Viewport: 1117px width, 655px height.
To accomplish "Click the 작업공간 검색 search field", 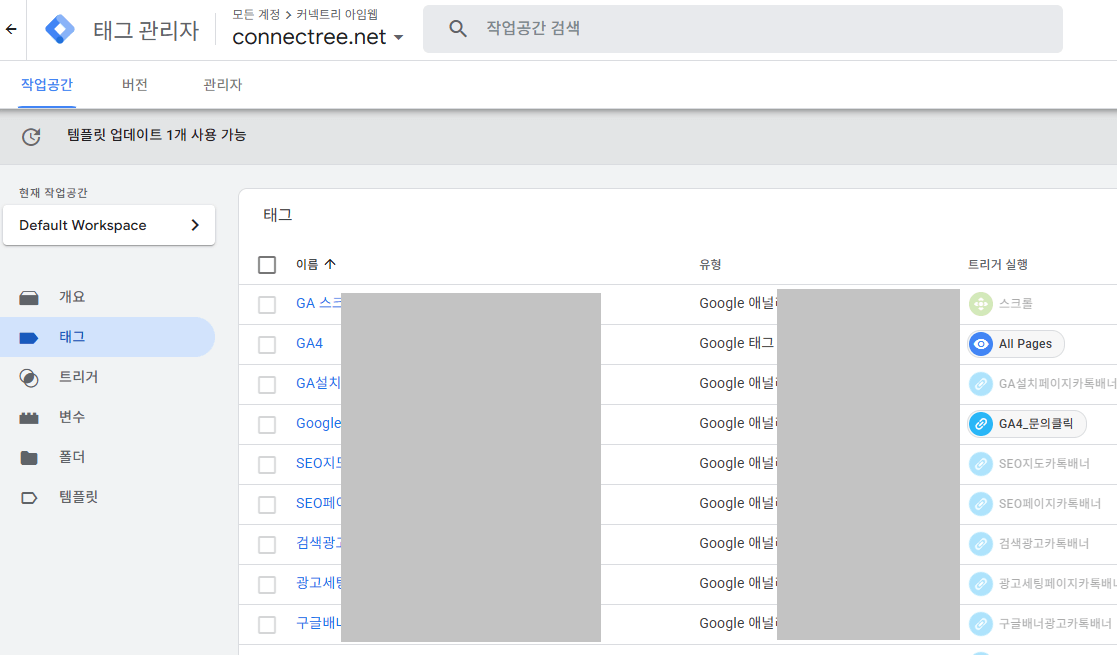I will [x=743, y=29].
